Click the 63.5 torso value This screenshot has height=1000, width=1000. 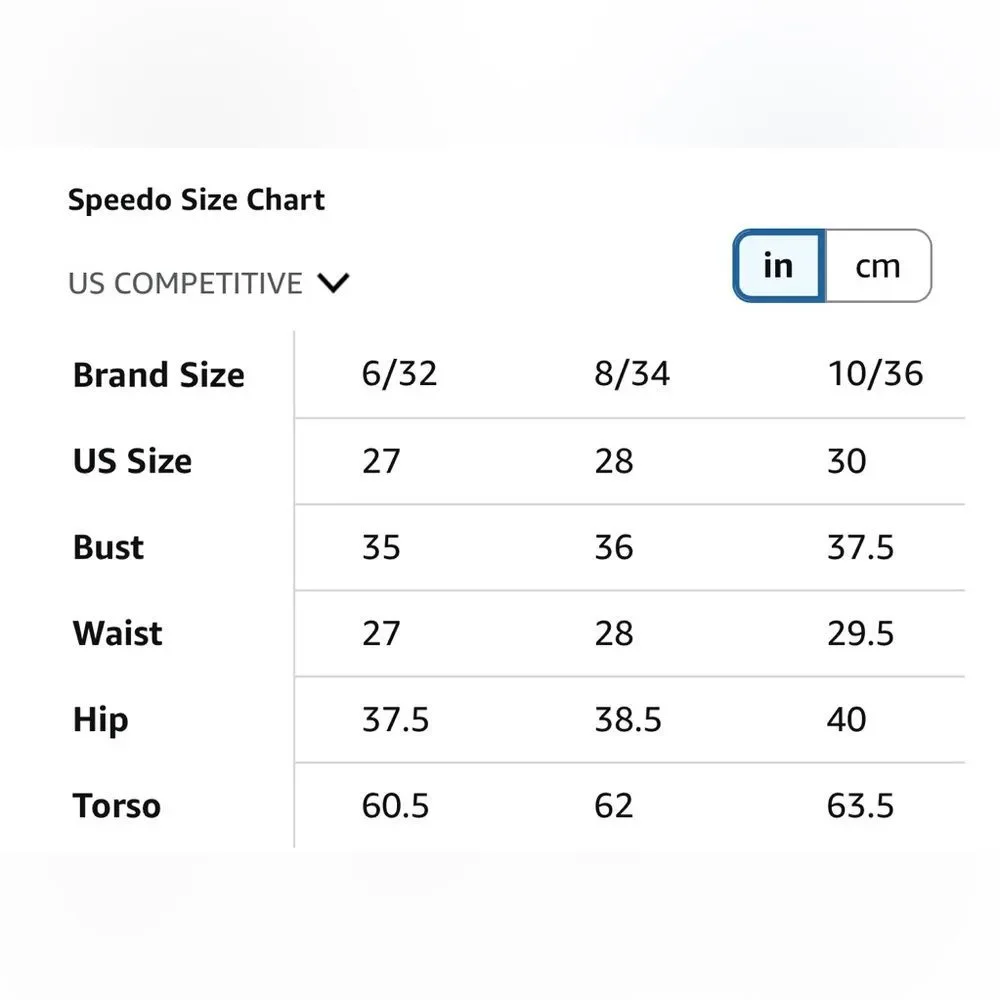860,805
